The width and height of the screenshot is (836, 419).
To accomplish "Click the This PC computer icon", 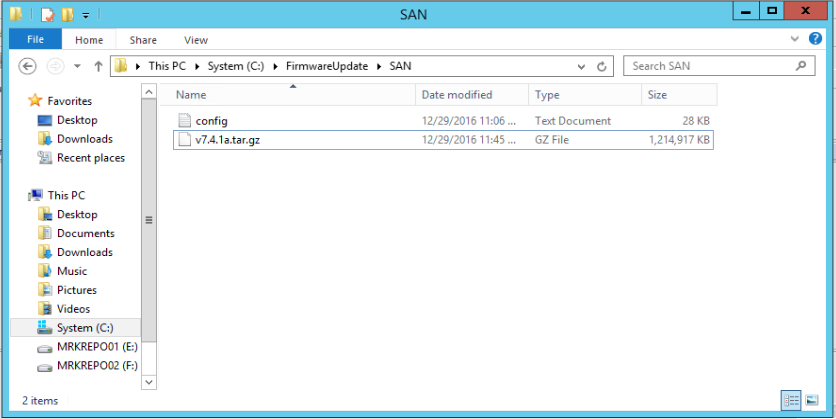I will point(36,195).
